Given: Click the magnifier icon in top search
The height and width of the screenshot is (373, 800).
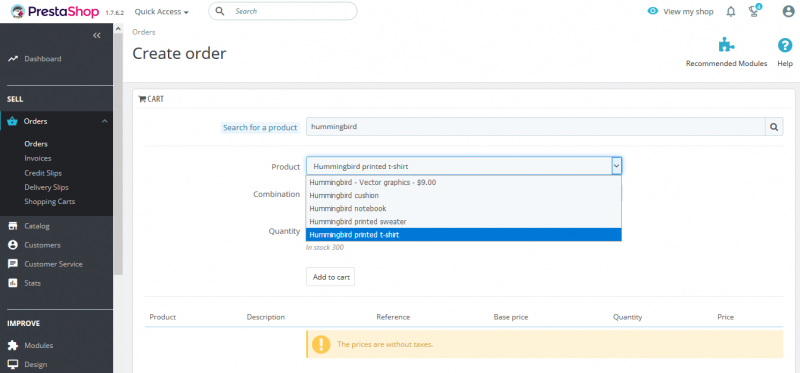Looking at the screenshot, I should click(220, 11).
